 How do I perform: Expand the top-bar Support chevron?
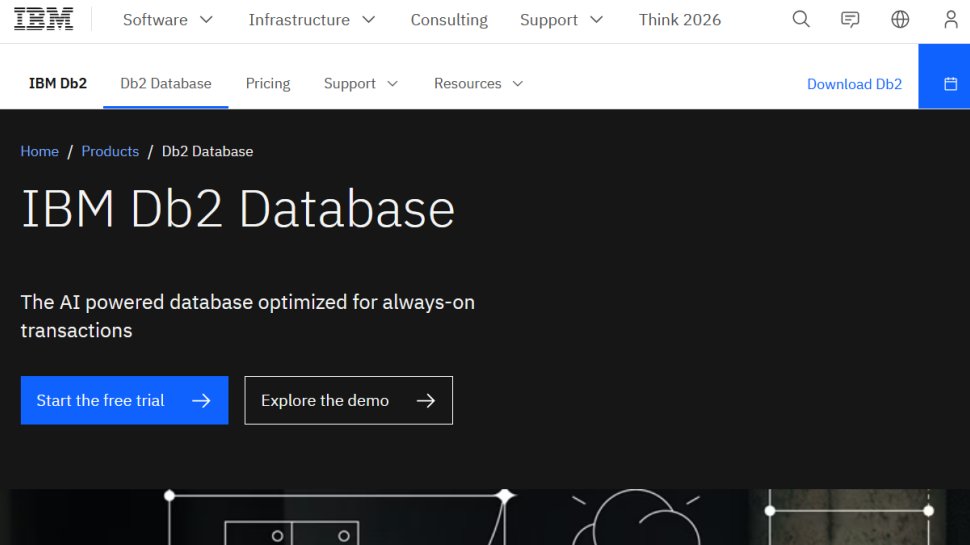point(596,20)
